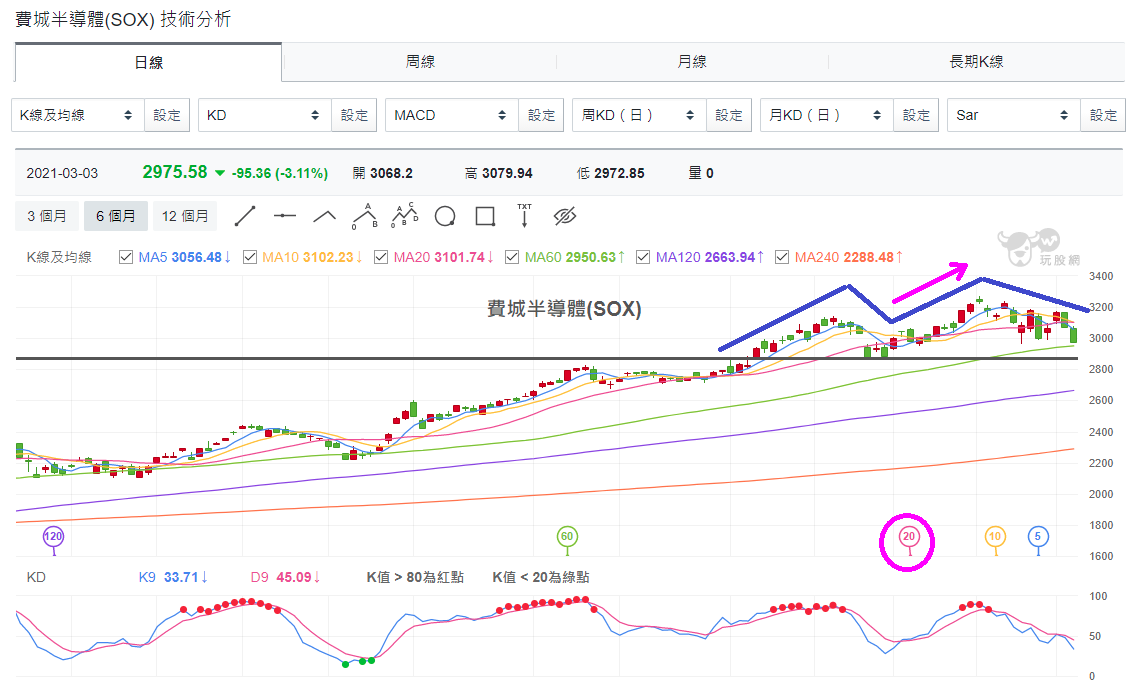1129x683 pixels.
Task: Open the KD indicator dropdown
Action: tap(264, 115)
